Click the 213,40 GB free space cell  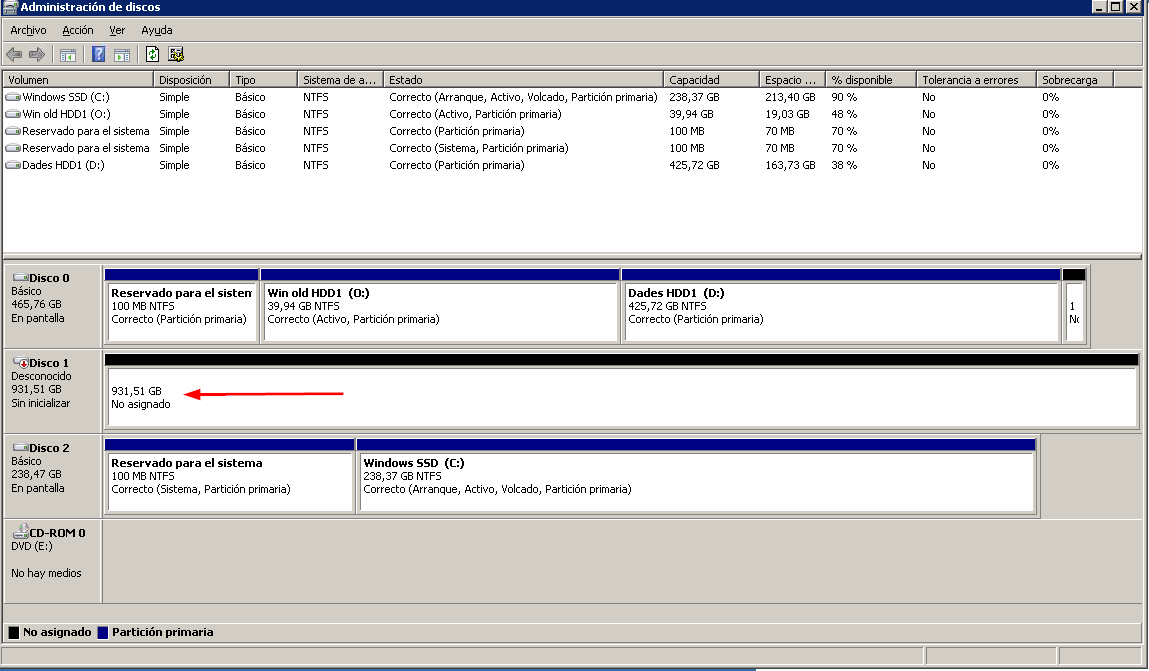(x=790, y=97)
